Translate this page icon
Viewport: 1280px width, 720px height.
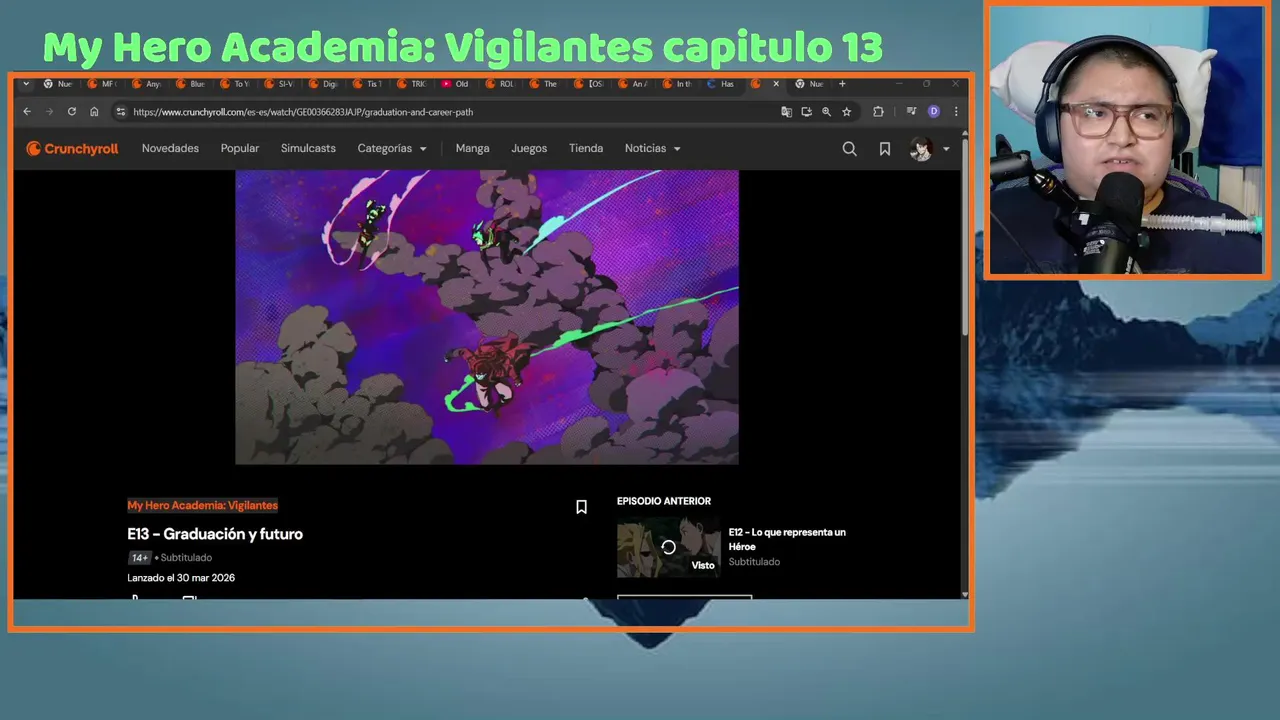[x=786, y=112]
